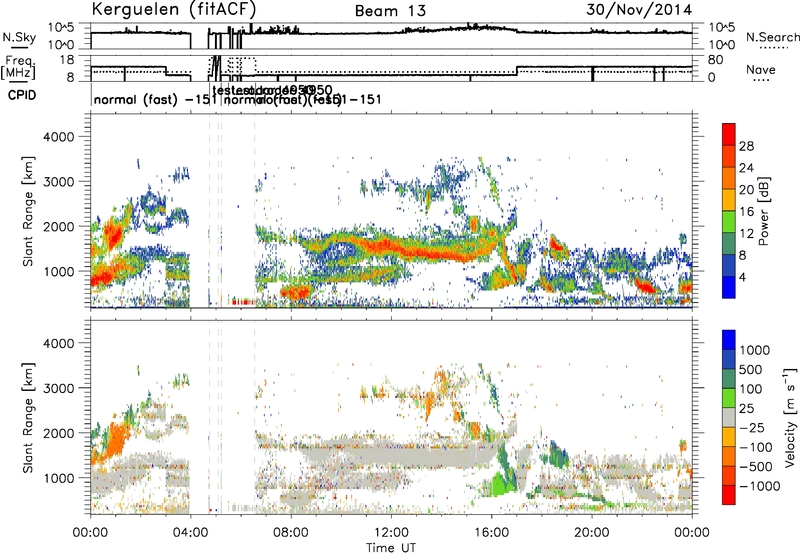This screenshot has height=554, width=800.
Task: Click the "28" label on Power colorbar
Action: coord(746,146)
